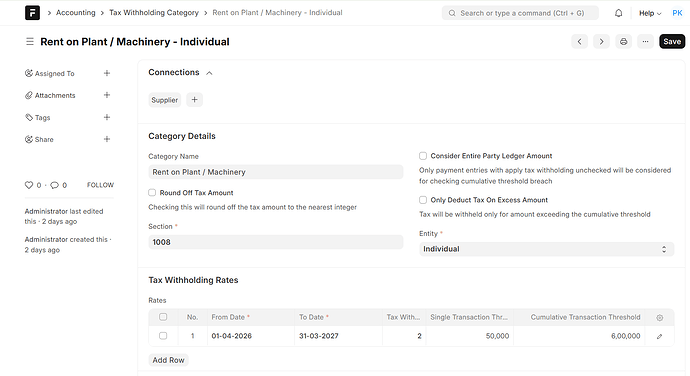Click Single Transaction Thr... column header
The image size is (690, 376).
(x=470, y=317)
